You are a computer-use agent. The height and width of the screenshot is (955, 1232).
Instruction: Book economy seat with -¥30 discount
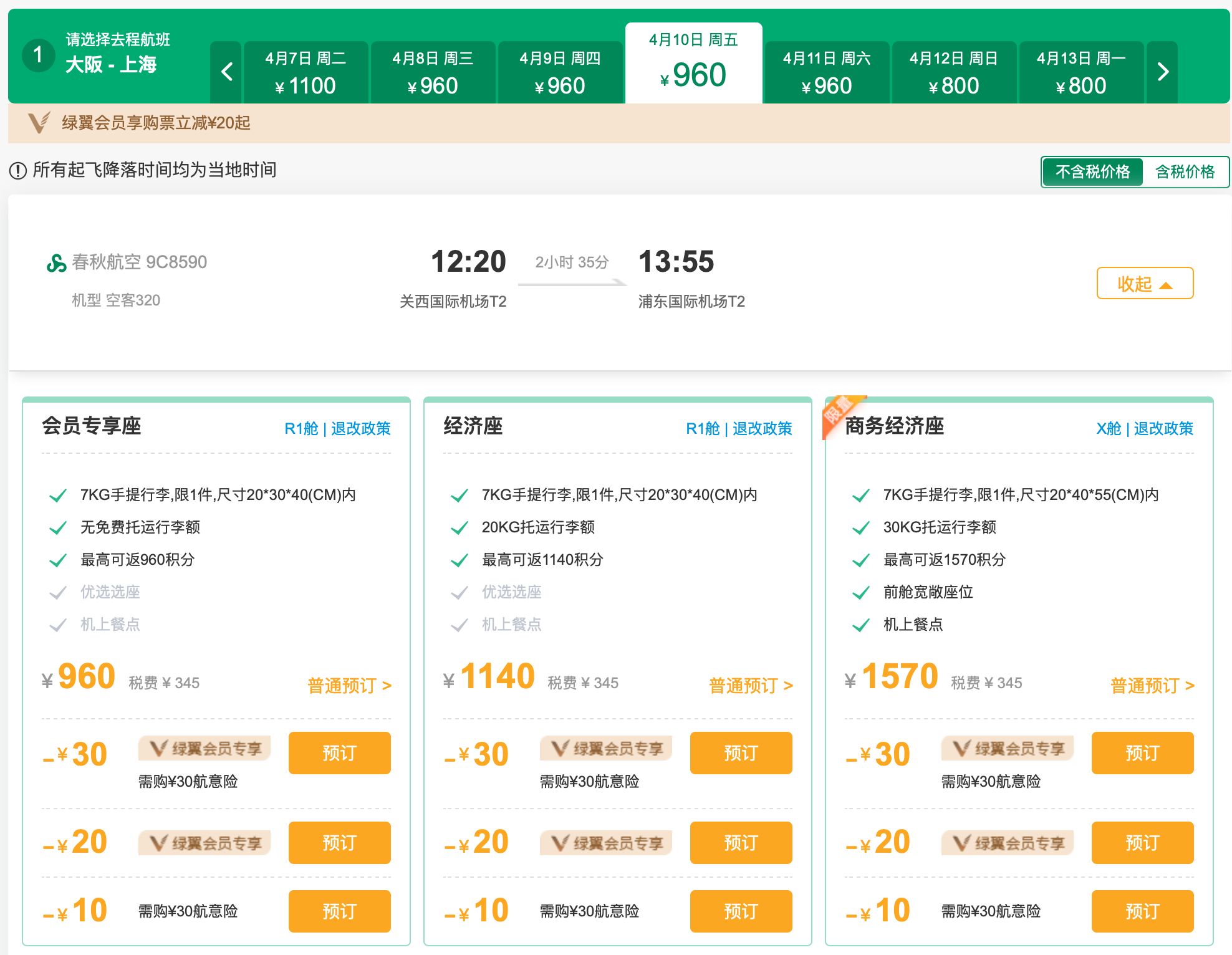click(x=741, y=753)
